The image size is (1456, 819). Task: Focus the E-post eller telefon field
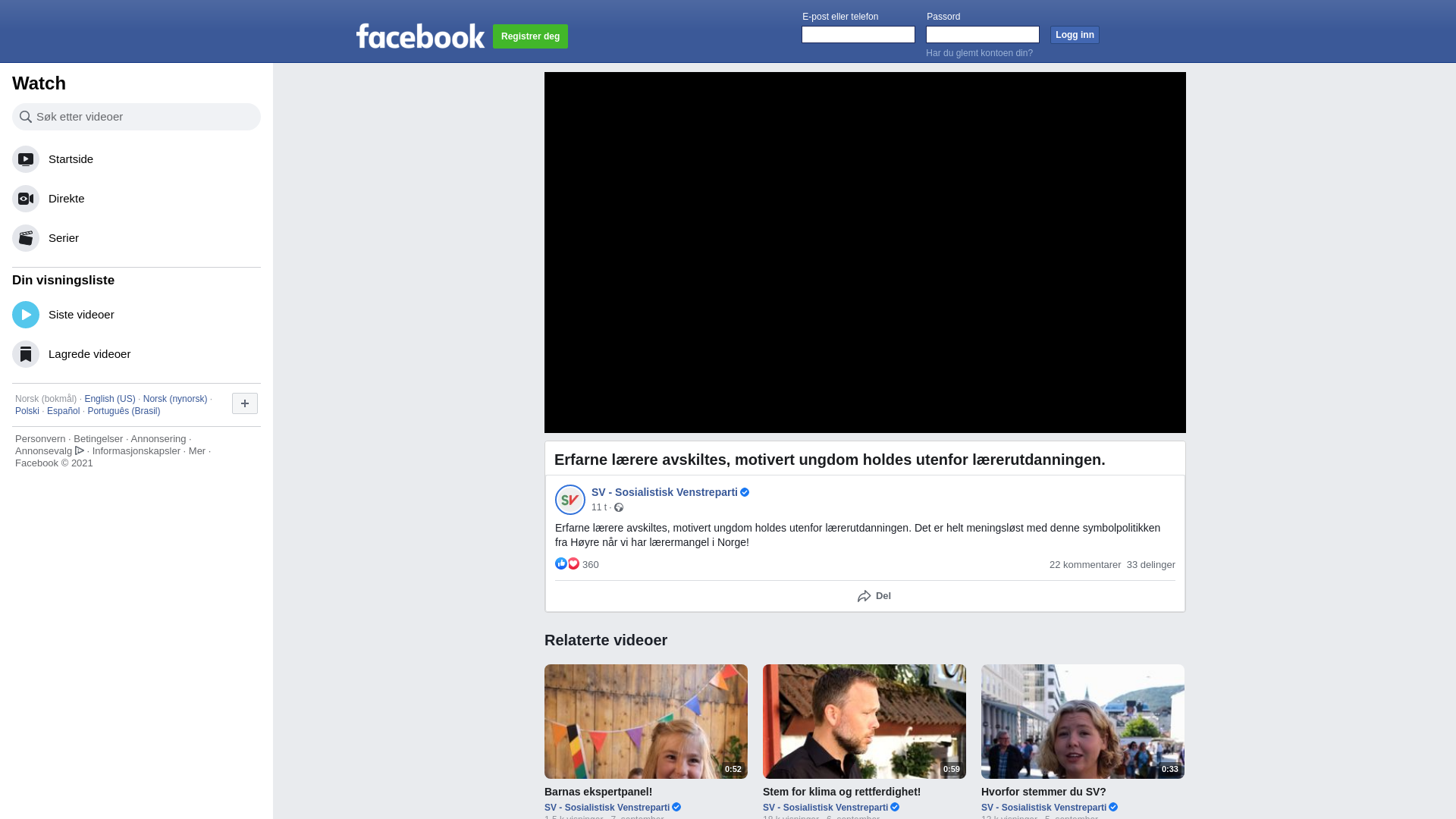(x=858, y=35)
